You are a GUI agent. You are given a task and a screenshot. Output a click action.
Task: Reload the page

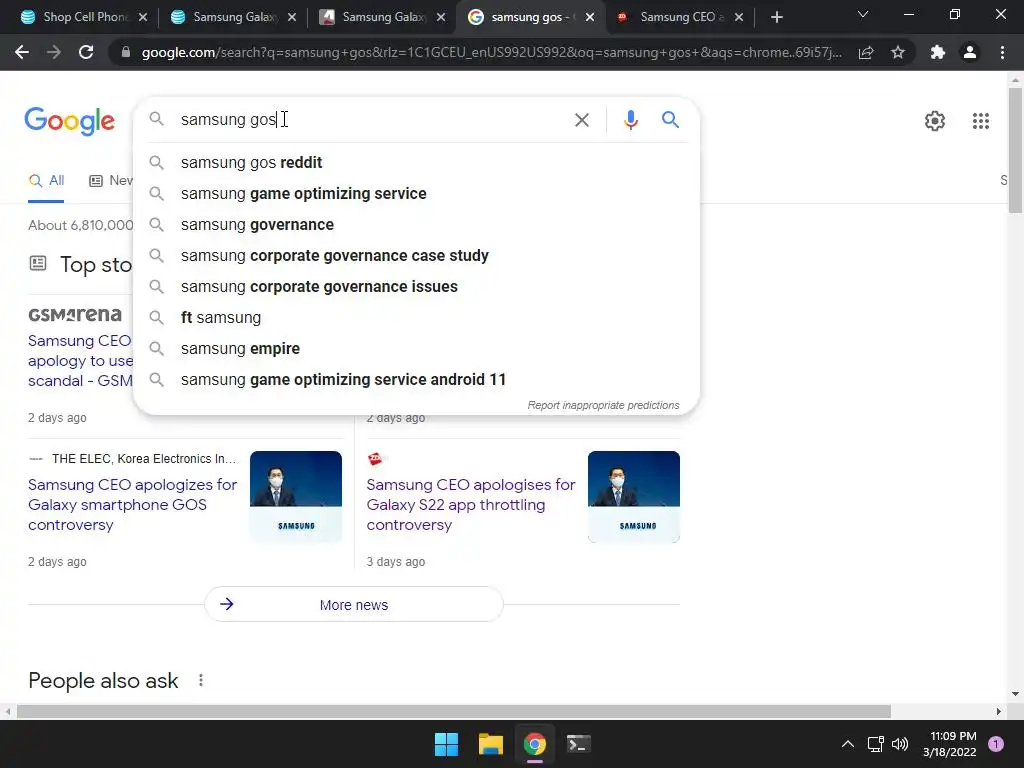(x=86, y=52)
